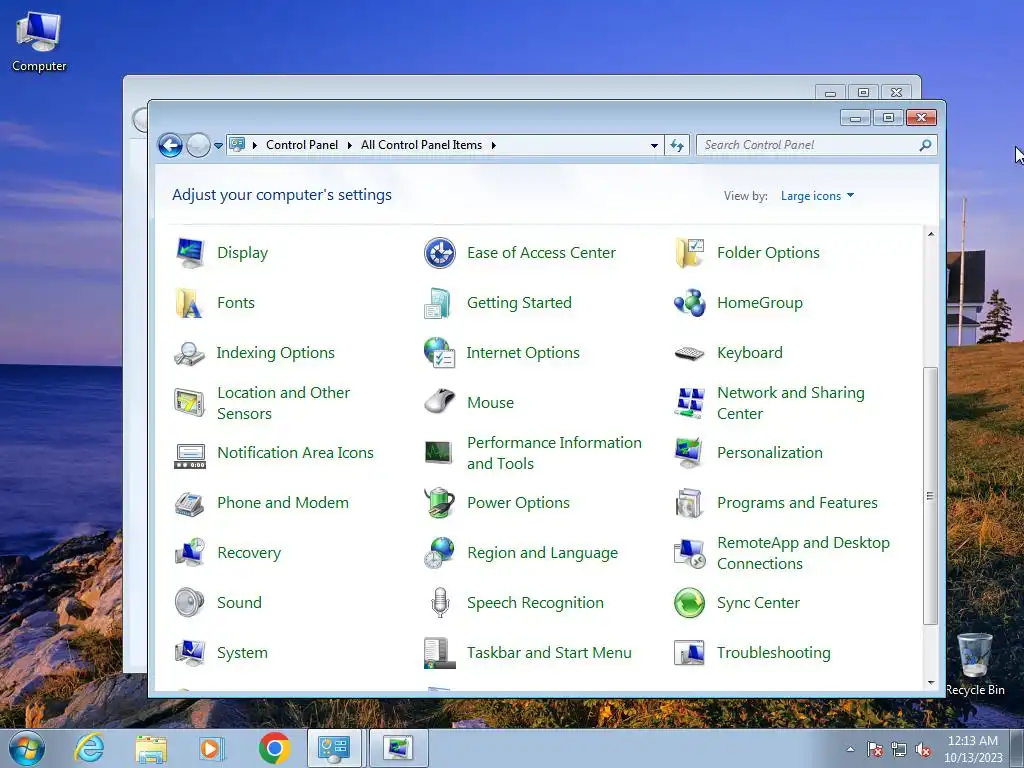Viewport: 1024px width, 768px height.
Task: Open the muted volume tray icon
Action: pos(923,750)
